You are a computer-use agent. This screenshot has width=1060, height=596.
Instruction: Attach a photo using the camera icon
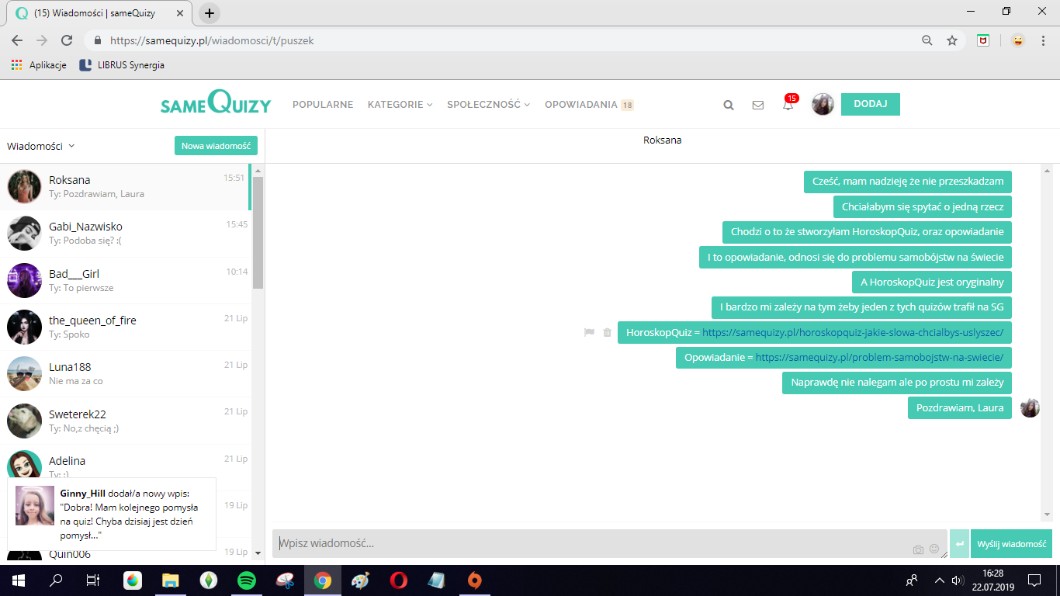coord(918,549)
